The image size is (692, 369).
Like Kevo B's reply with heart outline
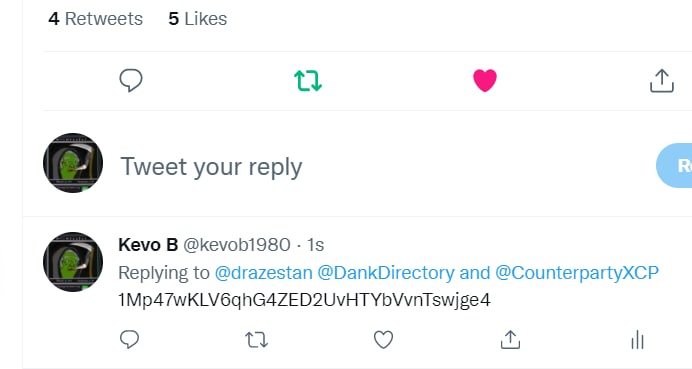(x=383, y=340)
